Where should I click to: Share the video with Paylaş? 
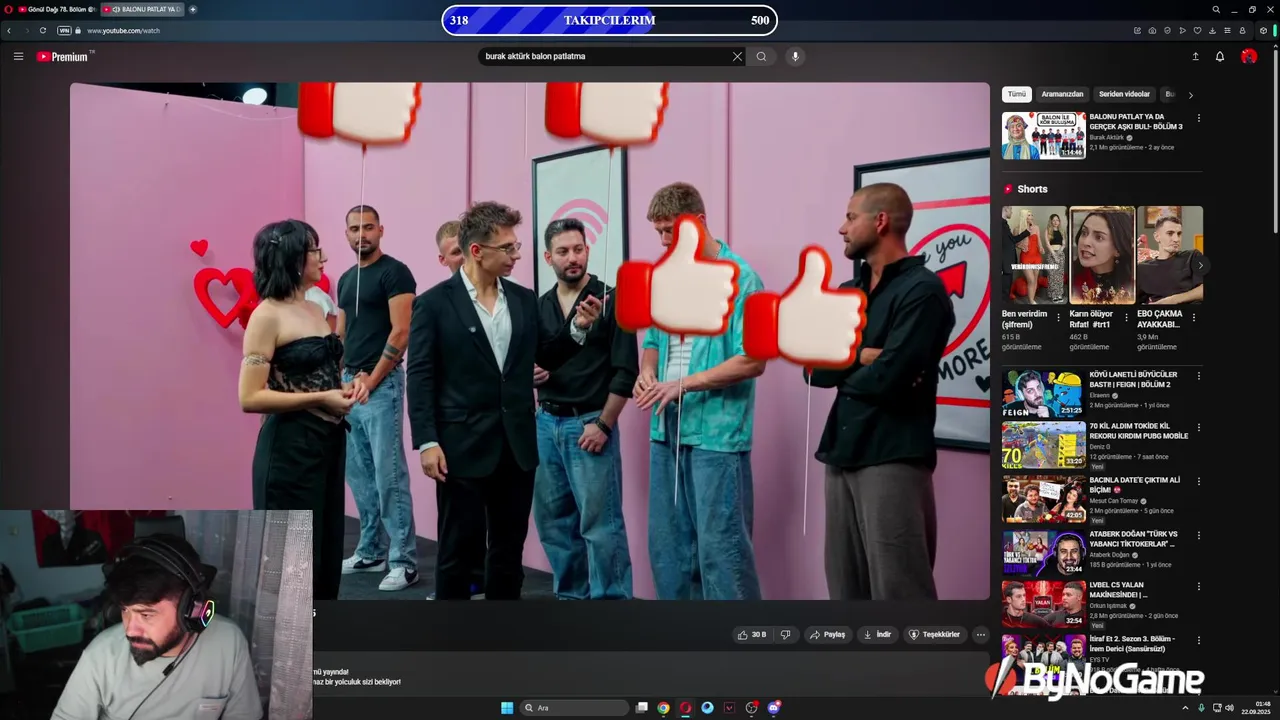(x=828, y=634)
